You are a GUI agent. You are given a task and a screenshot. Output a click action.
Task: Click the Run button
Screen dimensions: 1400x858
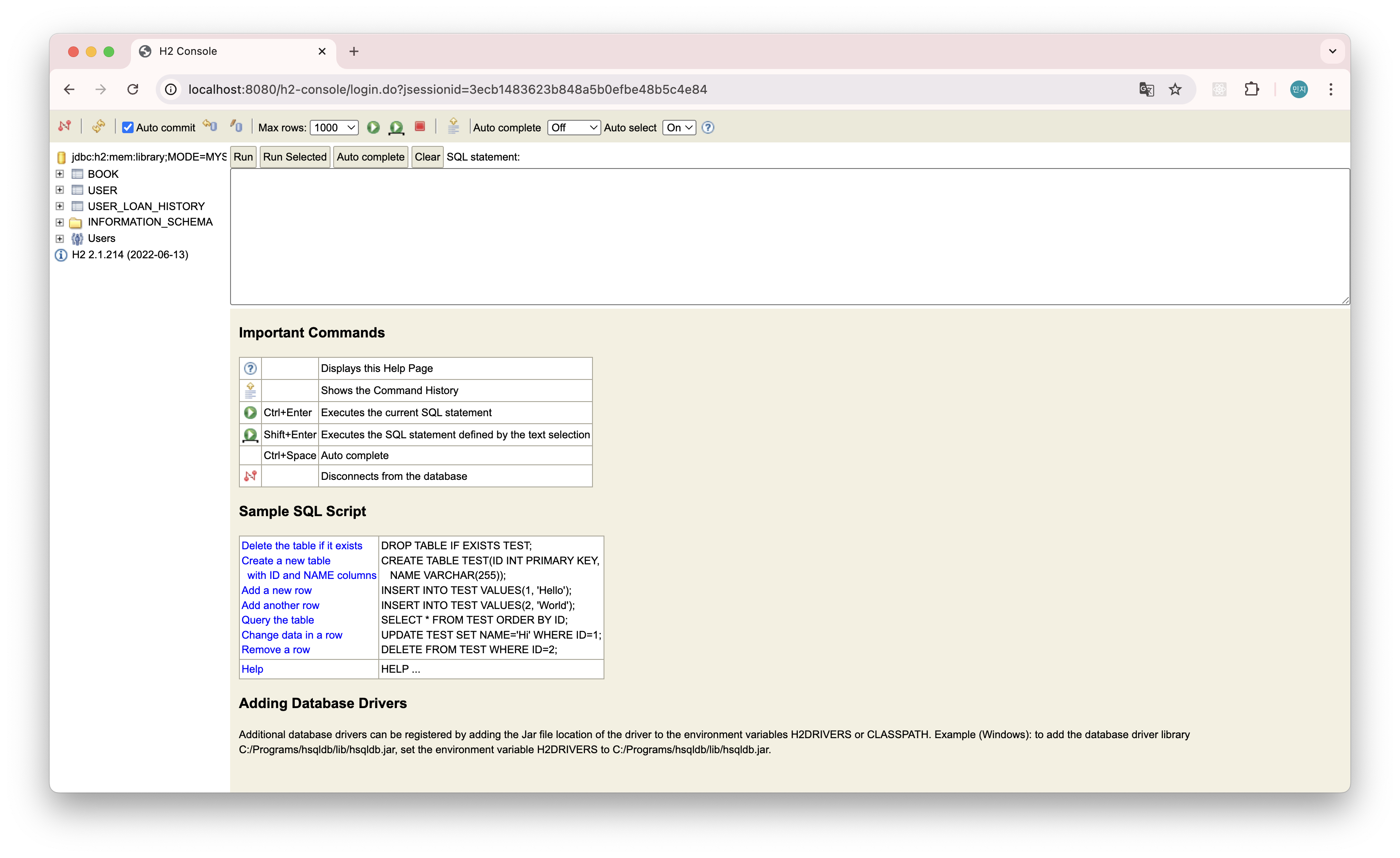(x=243, y=157)
